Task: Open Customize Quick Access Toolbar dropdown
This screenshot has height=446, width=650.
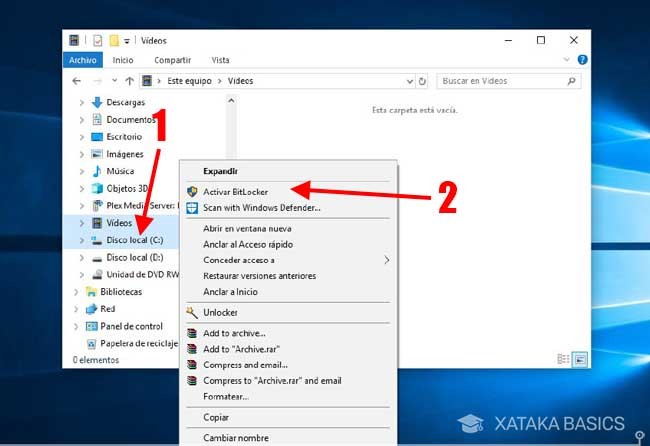Action: click(127, 41)
